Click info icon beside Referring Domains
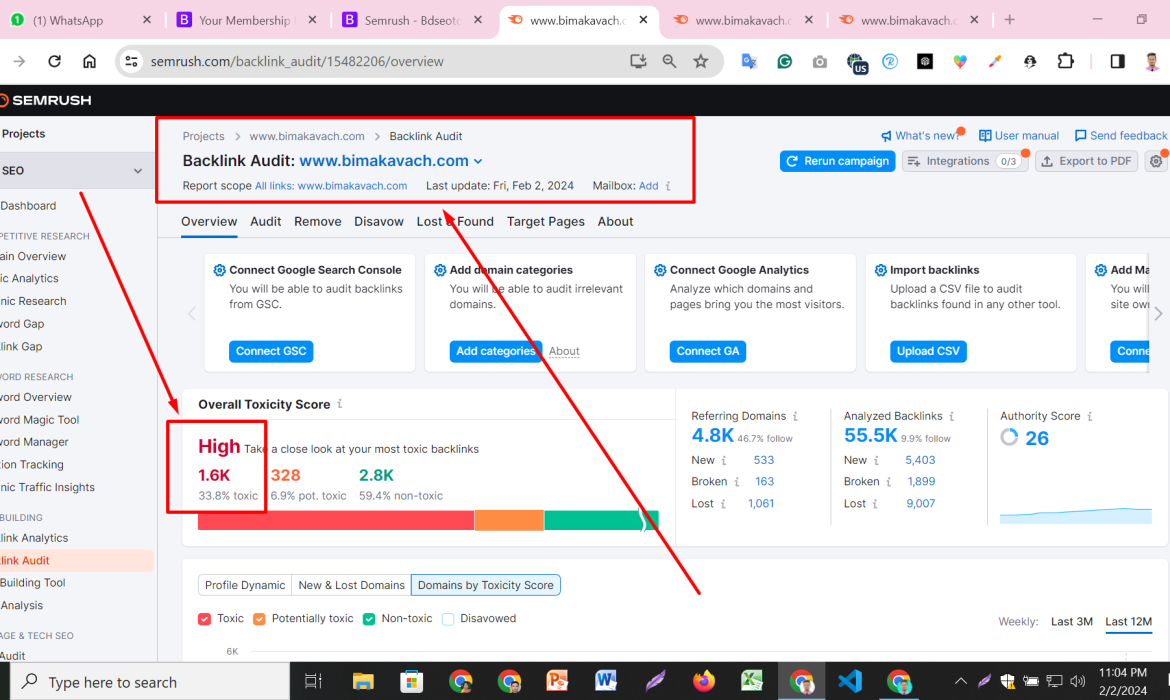This screenshot has width=1170, height=700. 795,416
